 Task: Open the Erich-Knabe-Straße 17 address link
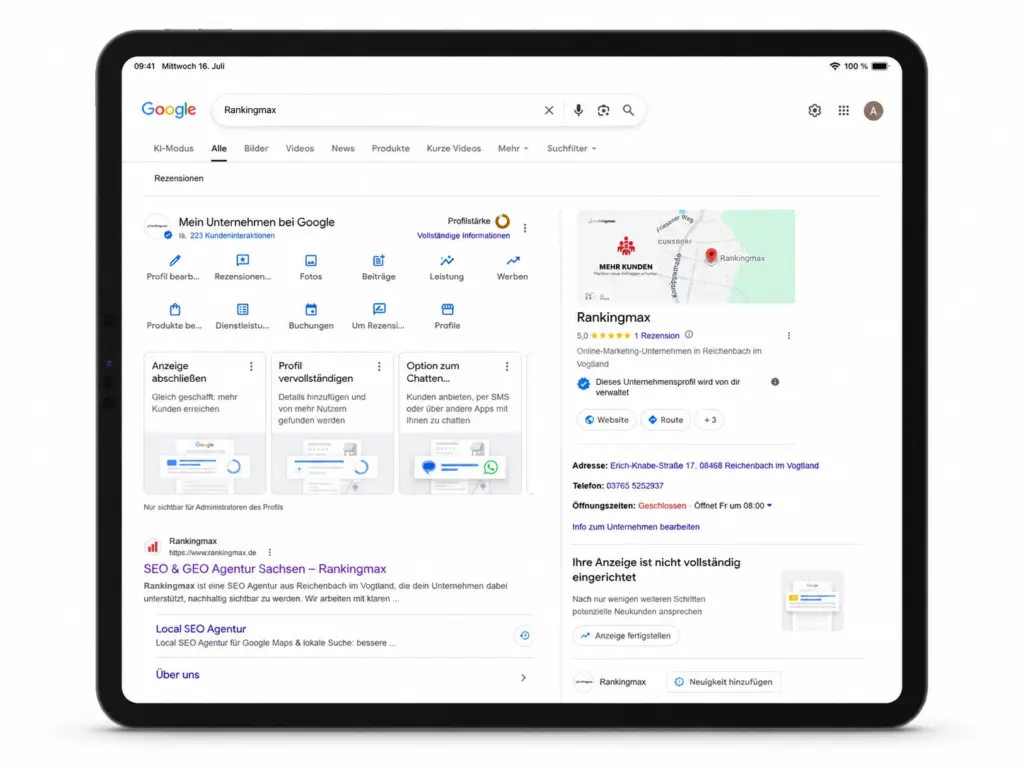[x=714, y=466]
